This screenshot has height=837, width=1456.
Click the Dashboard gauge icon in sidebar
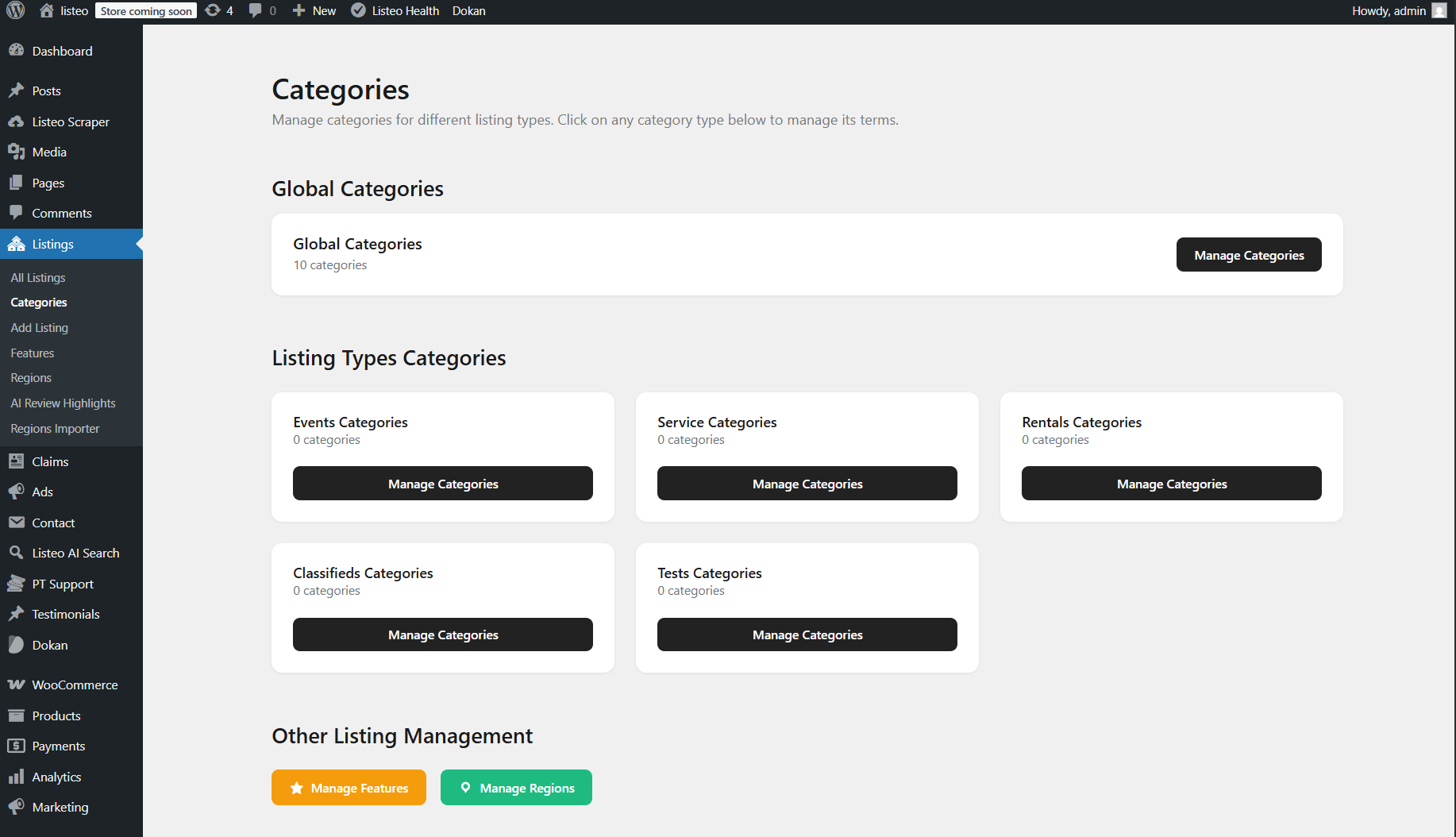point(16,51)
